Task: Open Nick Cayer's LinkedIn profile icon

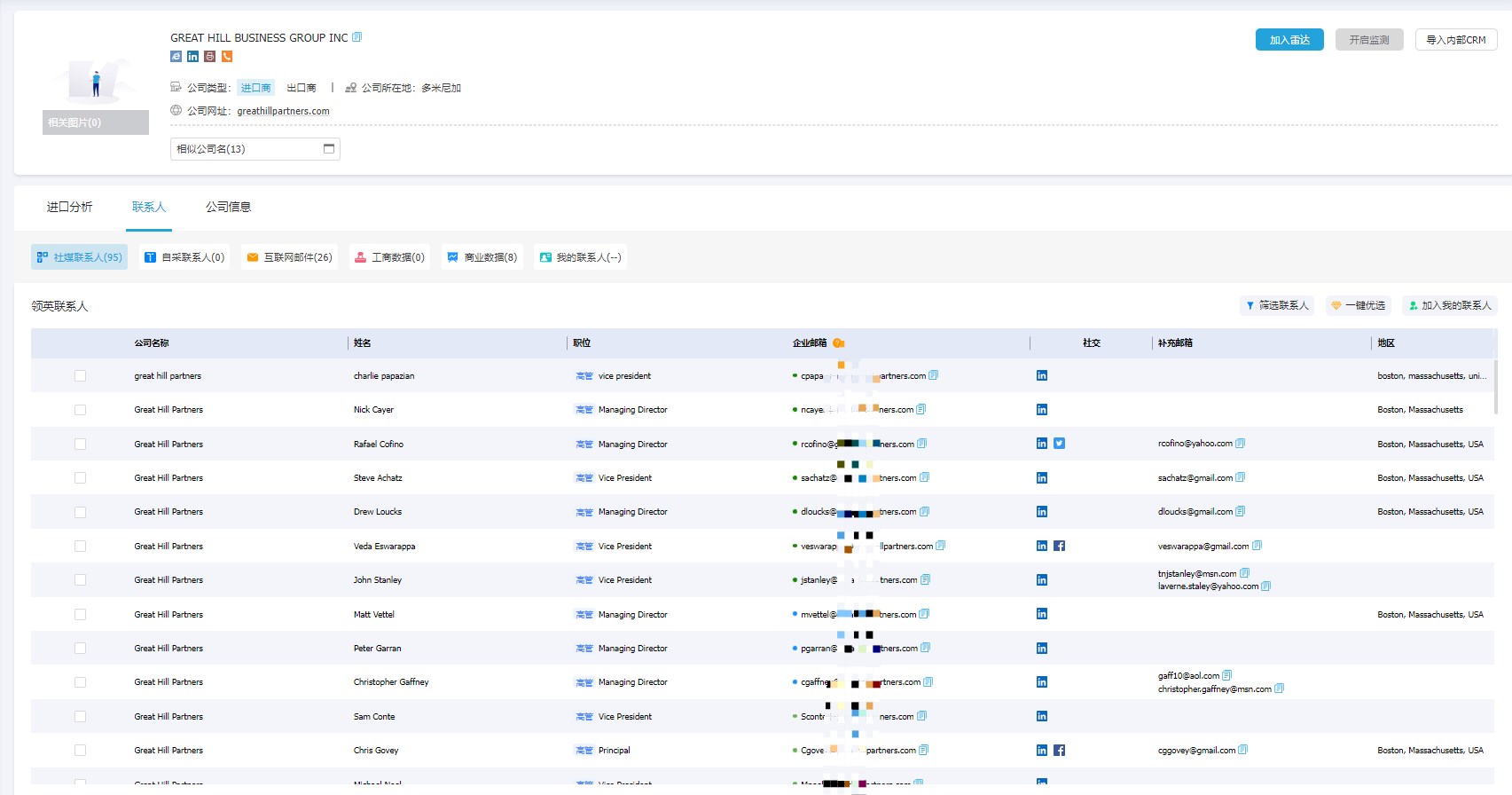Action: coord(1042,409)
